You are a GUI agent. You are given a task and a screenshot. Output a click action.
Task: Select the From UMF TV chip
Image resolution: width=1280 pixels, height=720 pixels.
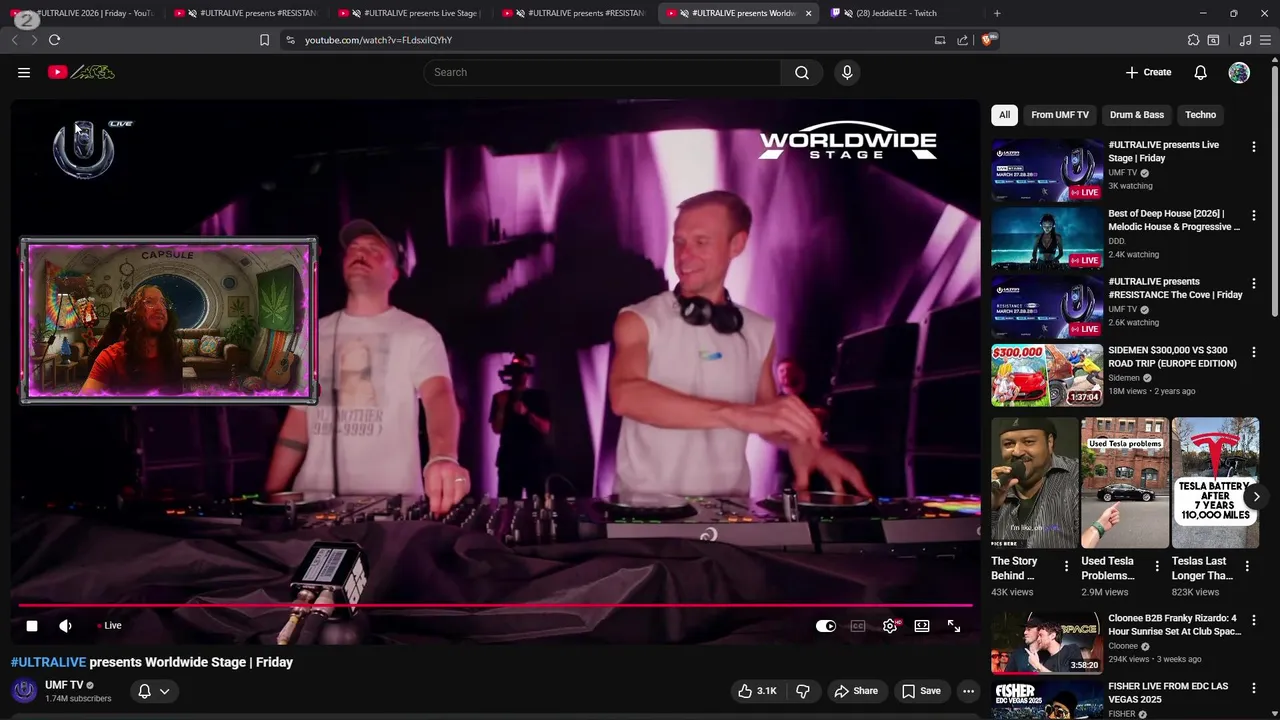pos(1060,115)
